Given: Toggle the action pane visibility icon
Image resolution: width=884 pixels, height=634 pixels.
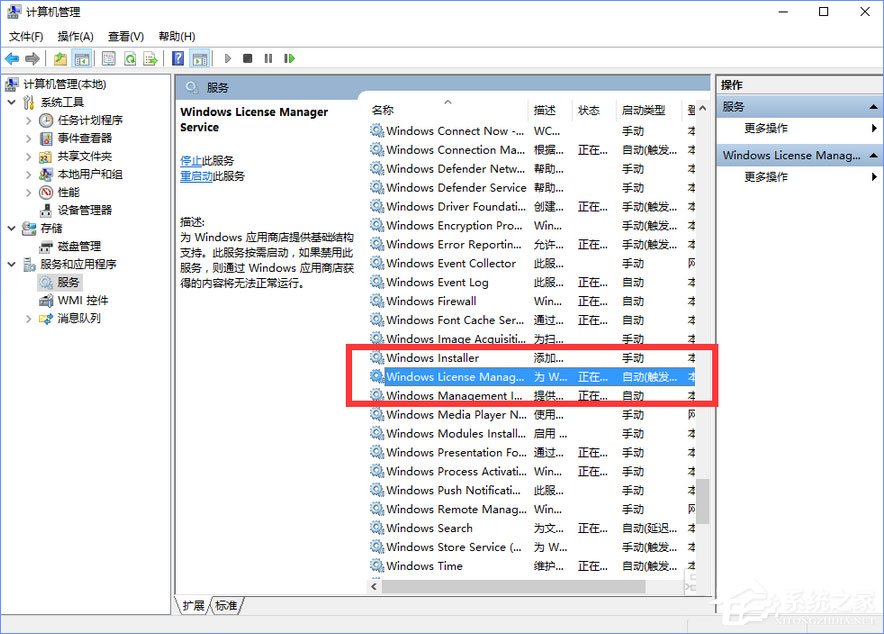Looking at the screenshot, I should [x=199, y=58].
